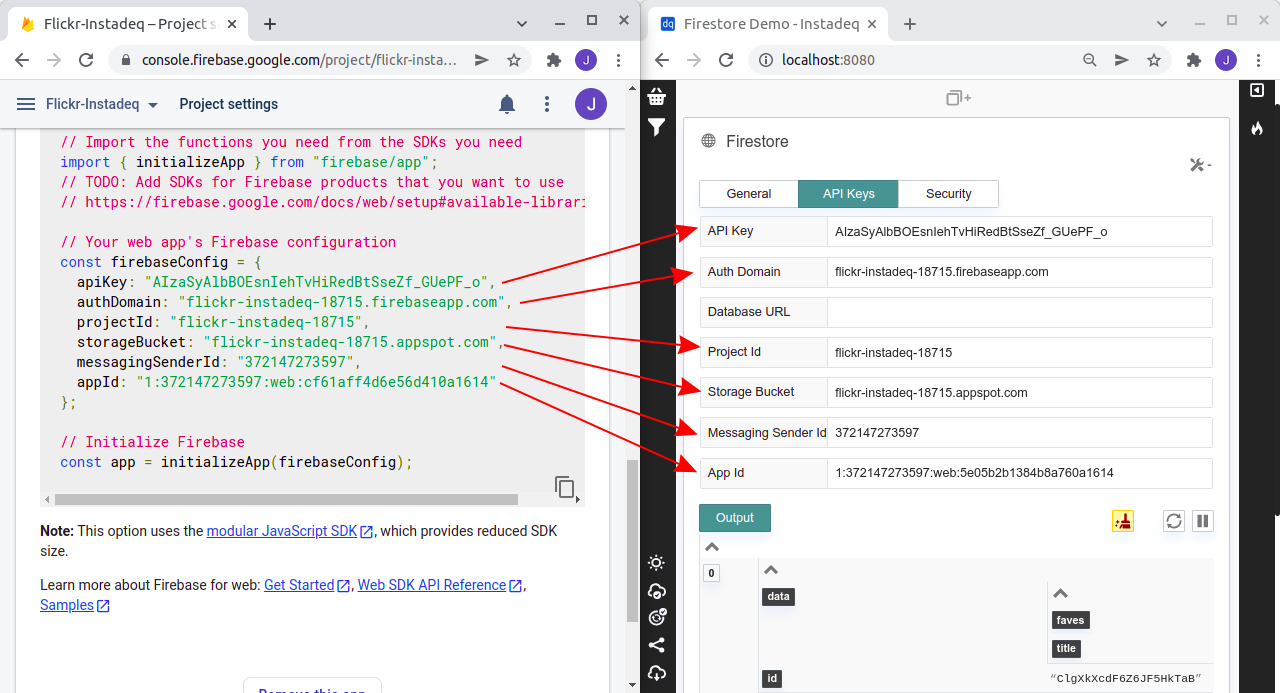Click the empty Database URL field
Screen dimensions: 1280x693
pos(1020,312)
